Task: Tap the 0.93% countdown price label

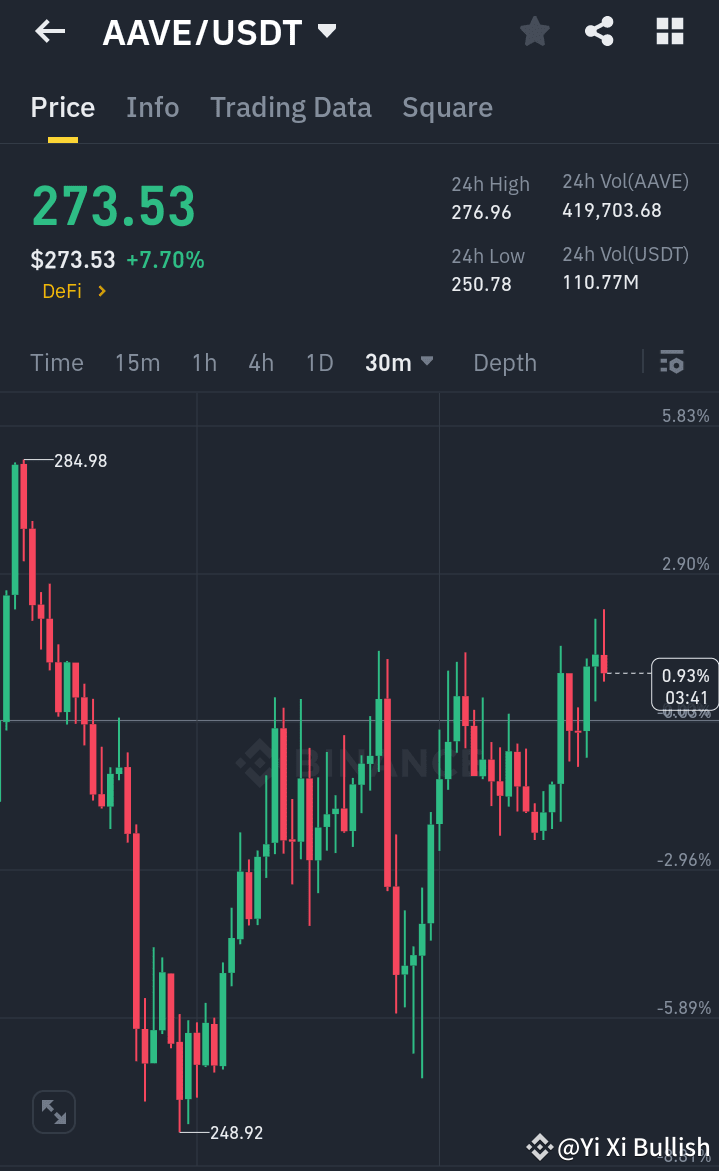Action: [x=684, y=684]
